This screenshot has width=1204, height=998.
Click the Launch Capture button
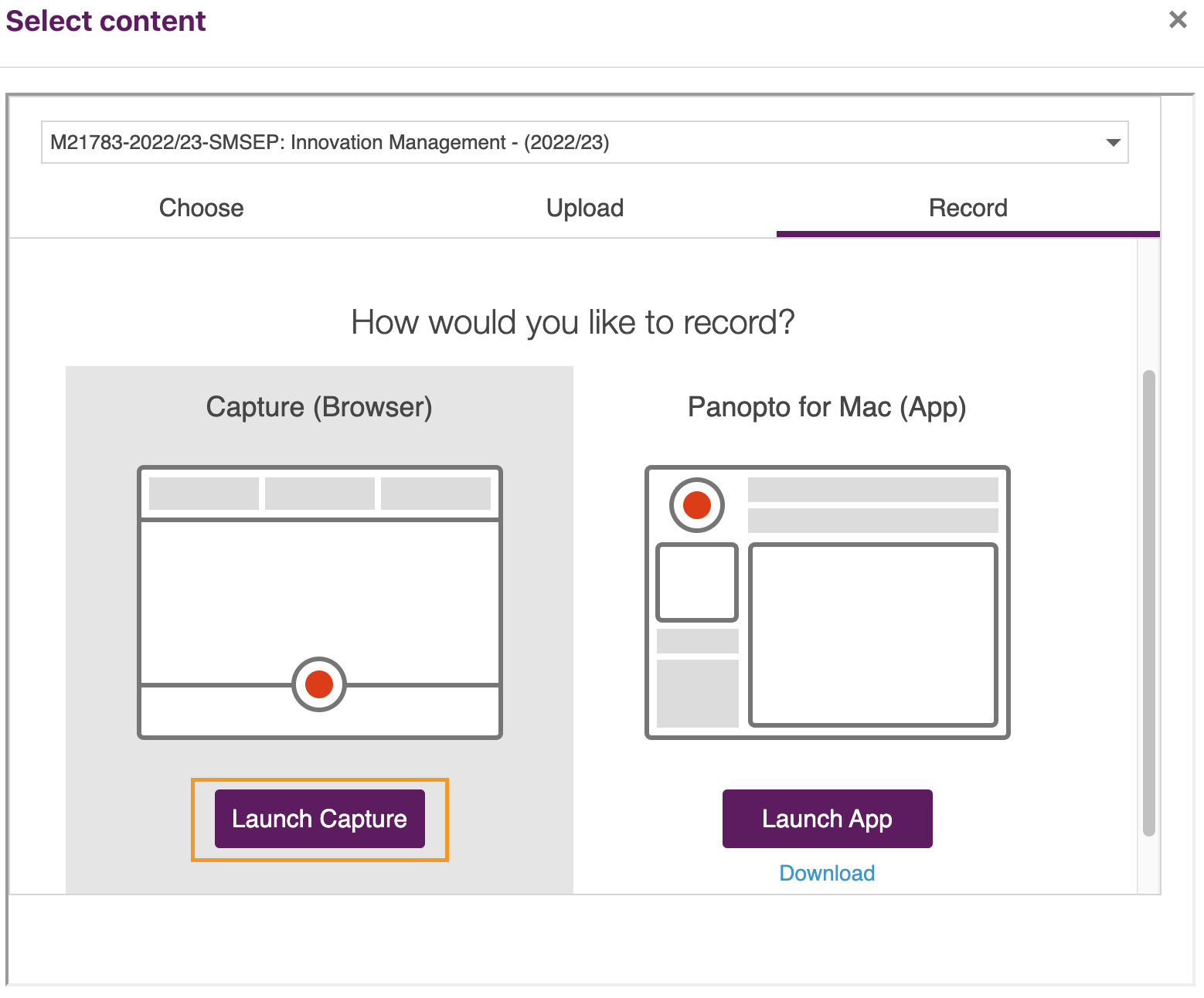[319, 819]
